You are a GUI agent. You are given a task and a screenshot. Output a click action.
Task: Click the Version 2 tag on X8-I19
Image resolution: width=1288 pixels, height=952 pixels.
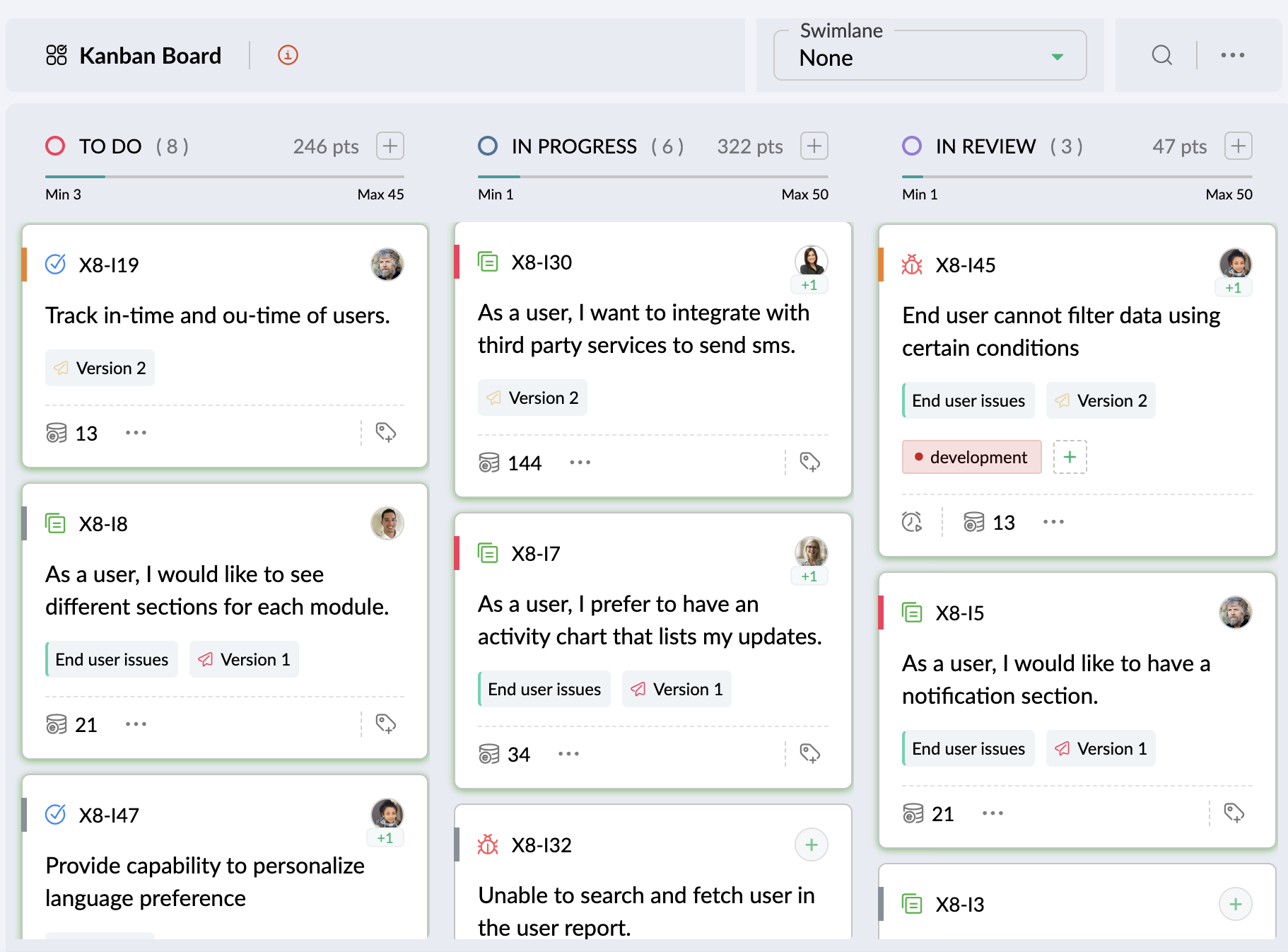point(100,368)
